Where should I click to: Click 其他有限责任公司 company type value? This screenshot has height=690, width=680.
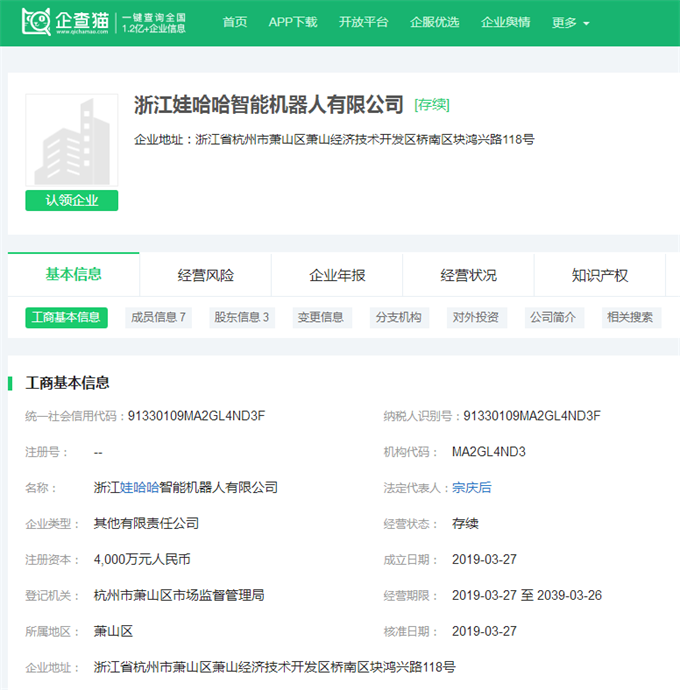(146, 524)
